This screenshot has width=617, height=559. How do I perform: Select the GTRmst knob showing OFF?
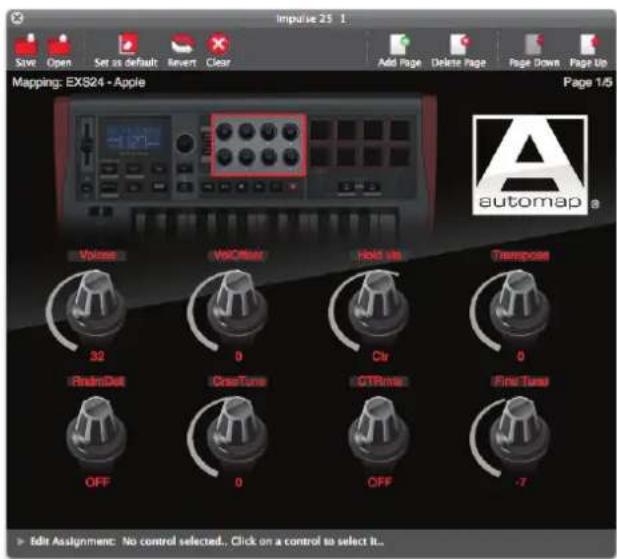click(378, 431)
